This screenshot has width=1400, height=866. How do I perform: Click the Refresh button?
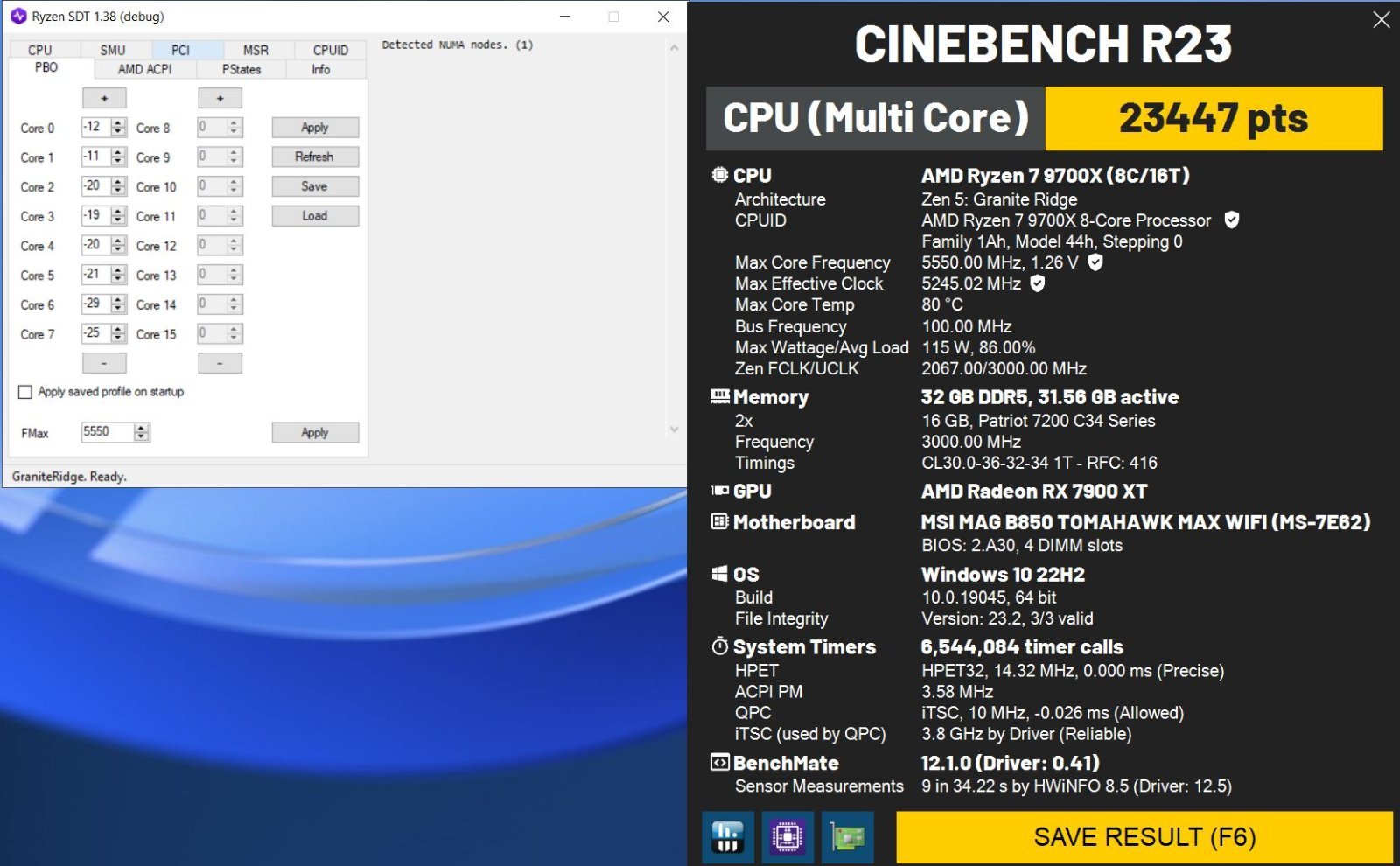coord(315,157)
